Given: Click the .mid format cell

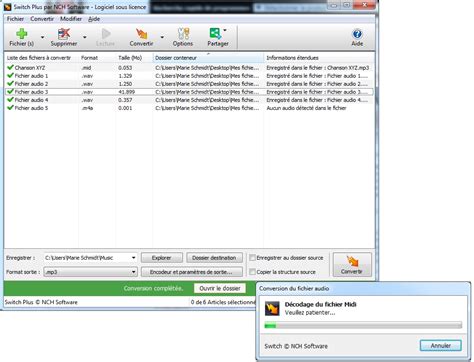Looking at the screenshot, I should [86, 67].
